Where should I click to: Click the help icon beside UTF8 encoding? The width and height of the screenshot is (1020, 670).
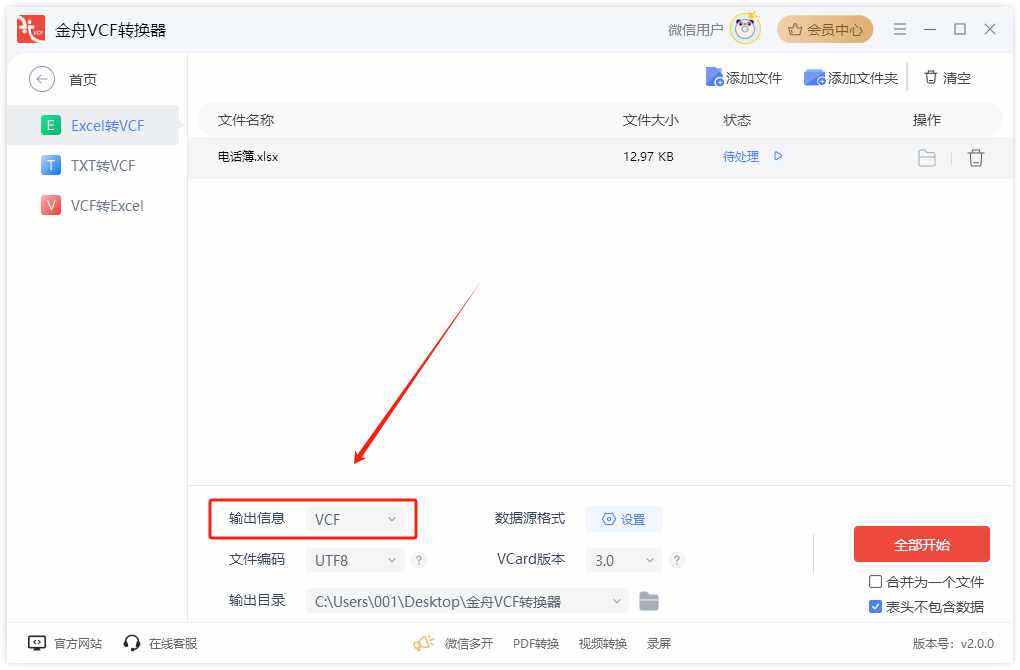pos(419,559)
